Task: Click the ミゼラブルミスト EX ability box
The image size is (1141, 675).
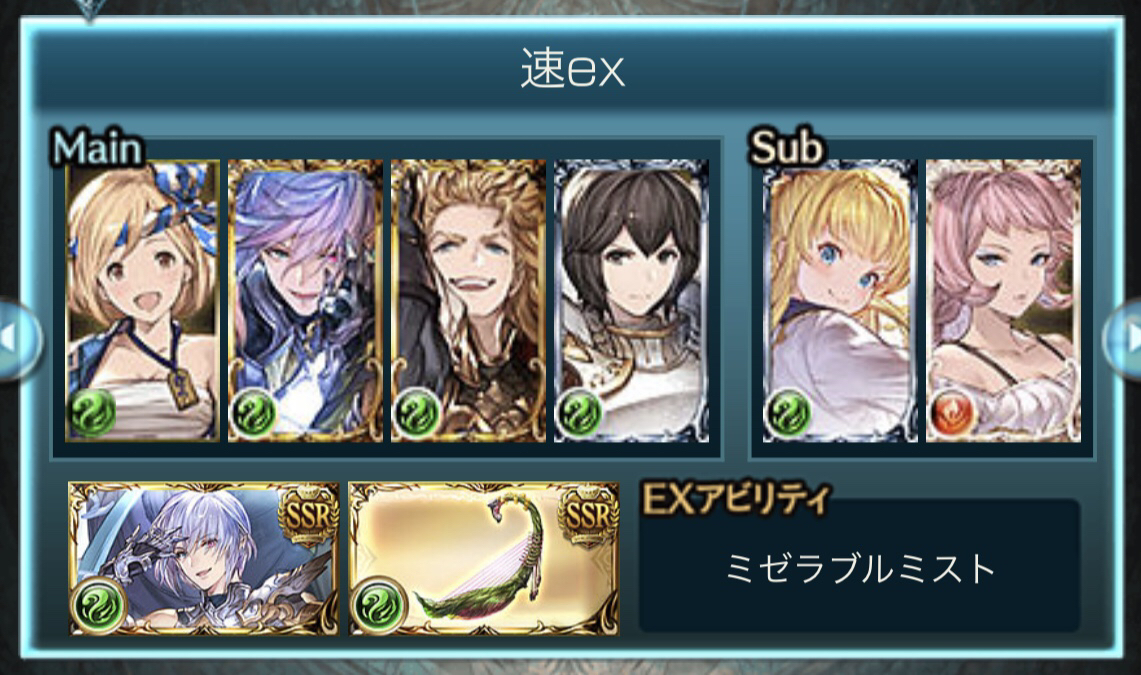Action: pos(859,567)
